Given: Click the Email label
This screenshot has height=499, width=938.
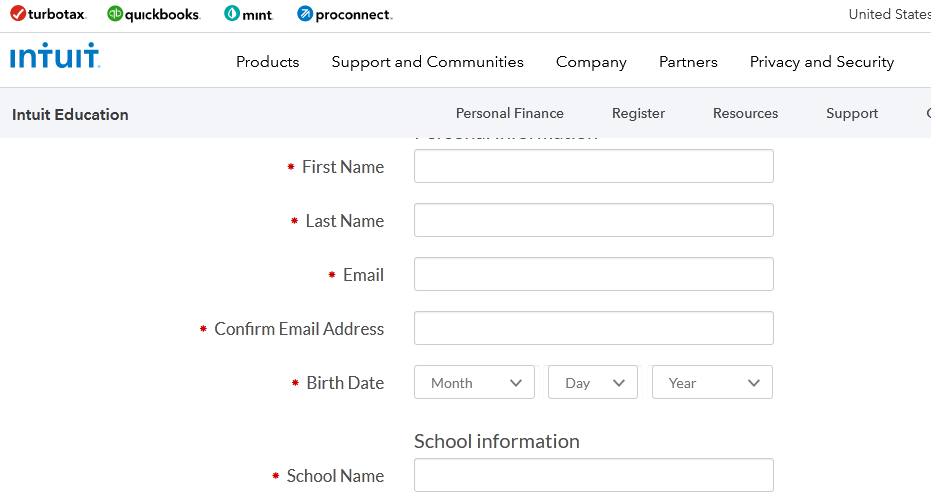Looking at the screenshot, I should (363, 275).
